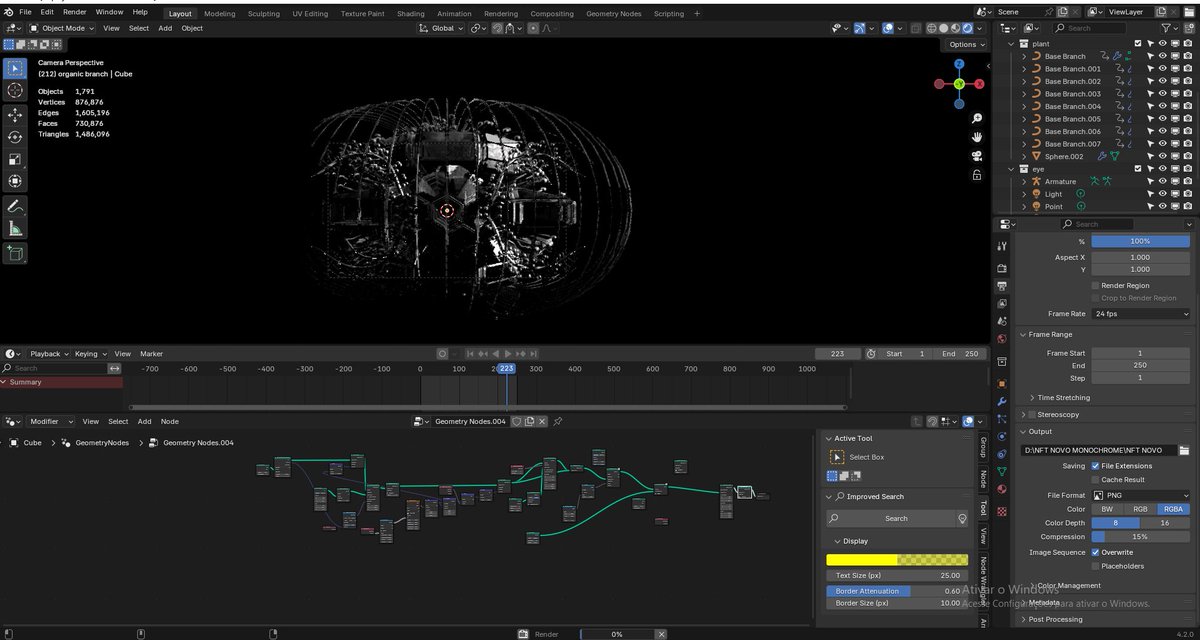Browse output path folder icon

point(1184,450)
